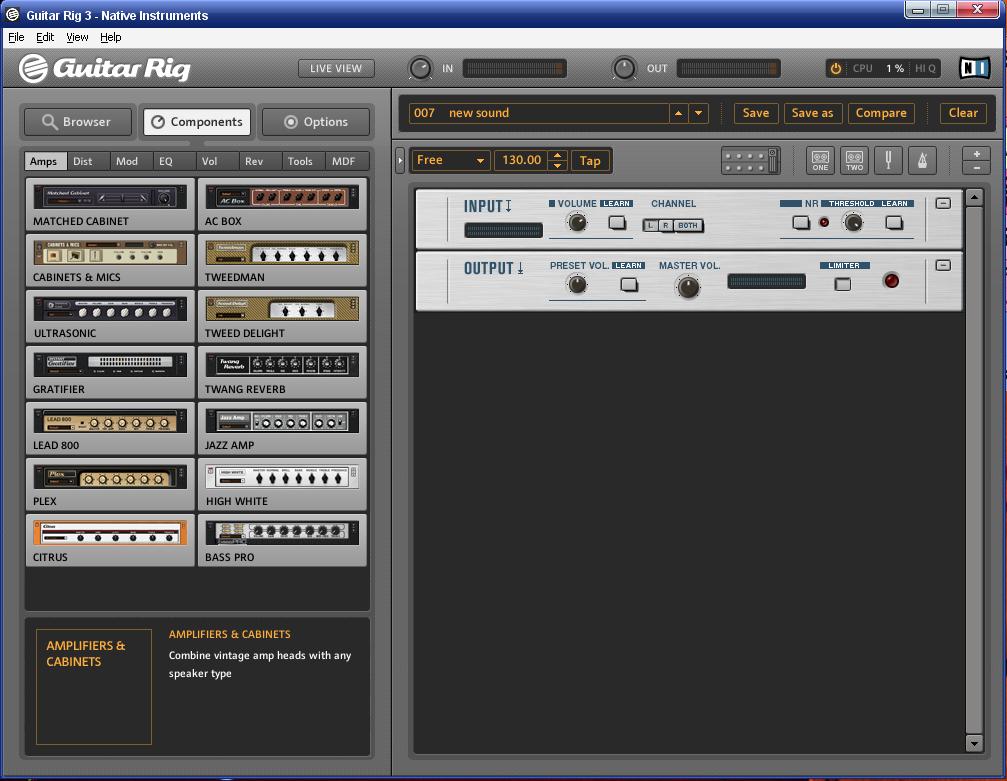Click the Save as button

pos(812,113)
